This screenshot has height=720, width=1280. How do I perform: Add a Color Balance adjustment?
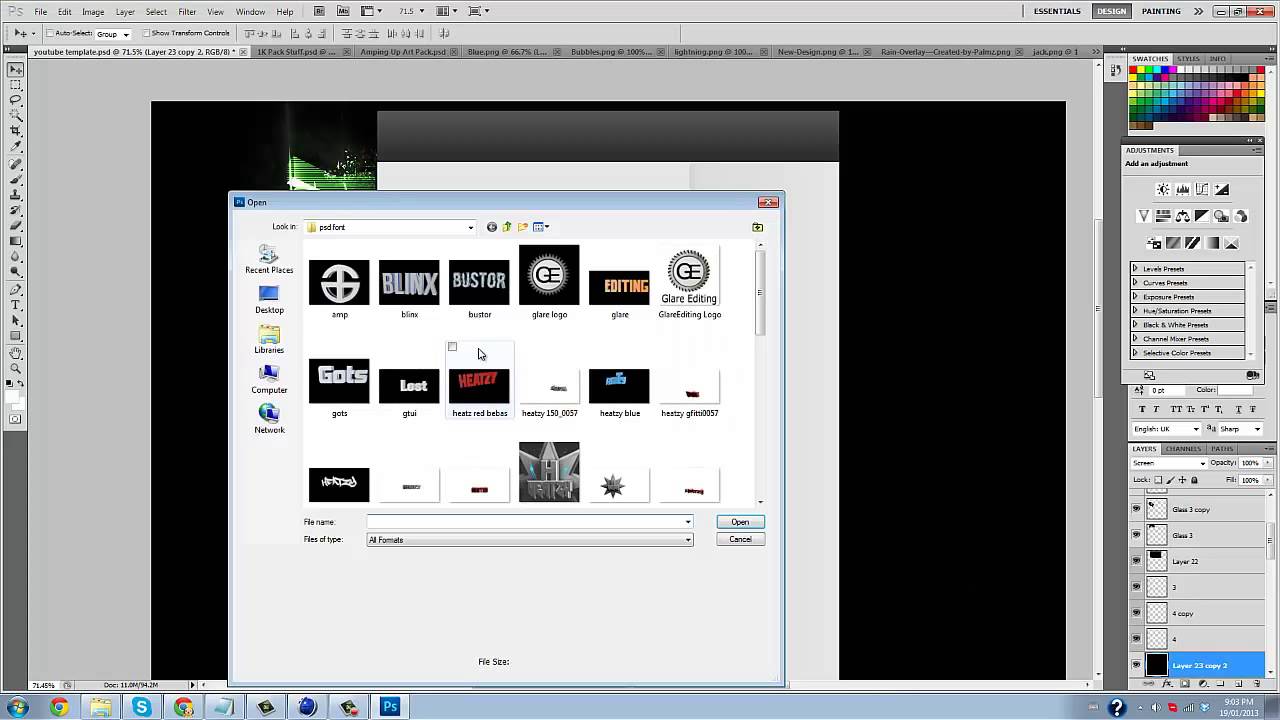[1183, 216]
